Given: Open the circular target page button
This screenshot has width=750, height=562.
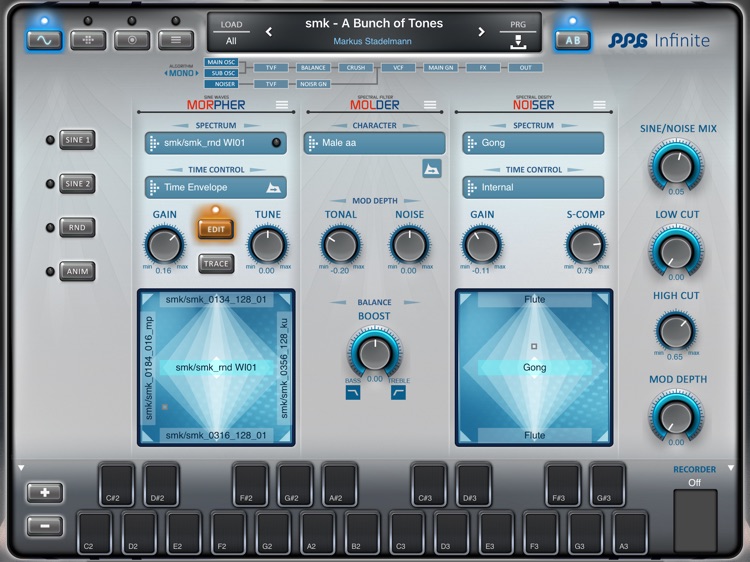Looking at the screenshot, I should 132,40.
